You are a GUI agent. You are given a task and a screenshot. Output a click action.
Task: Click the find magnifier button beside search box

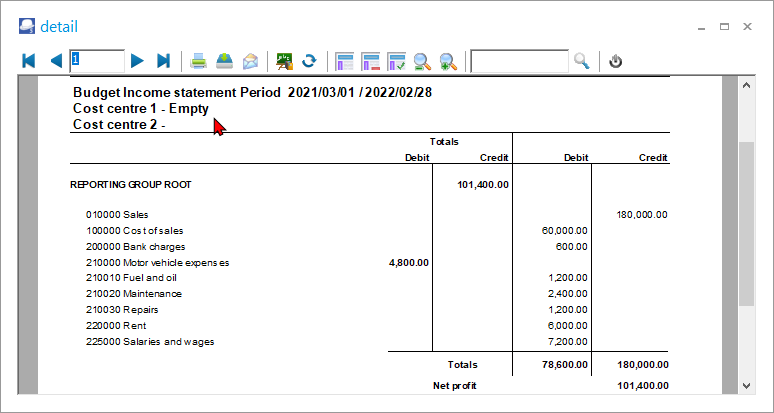click(582, 61)
